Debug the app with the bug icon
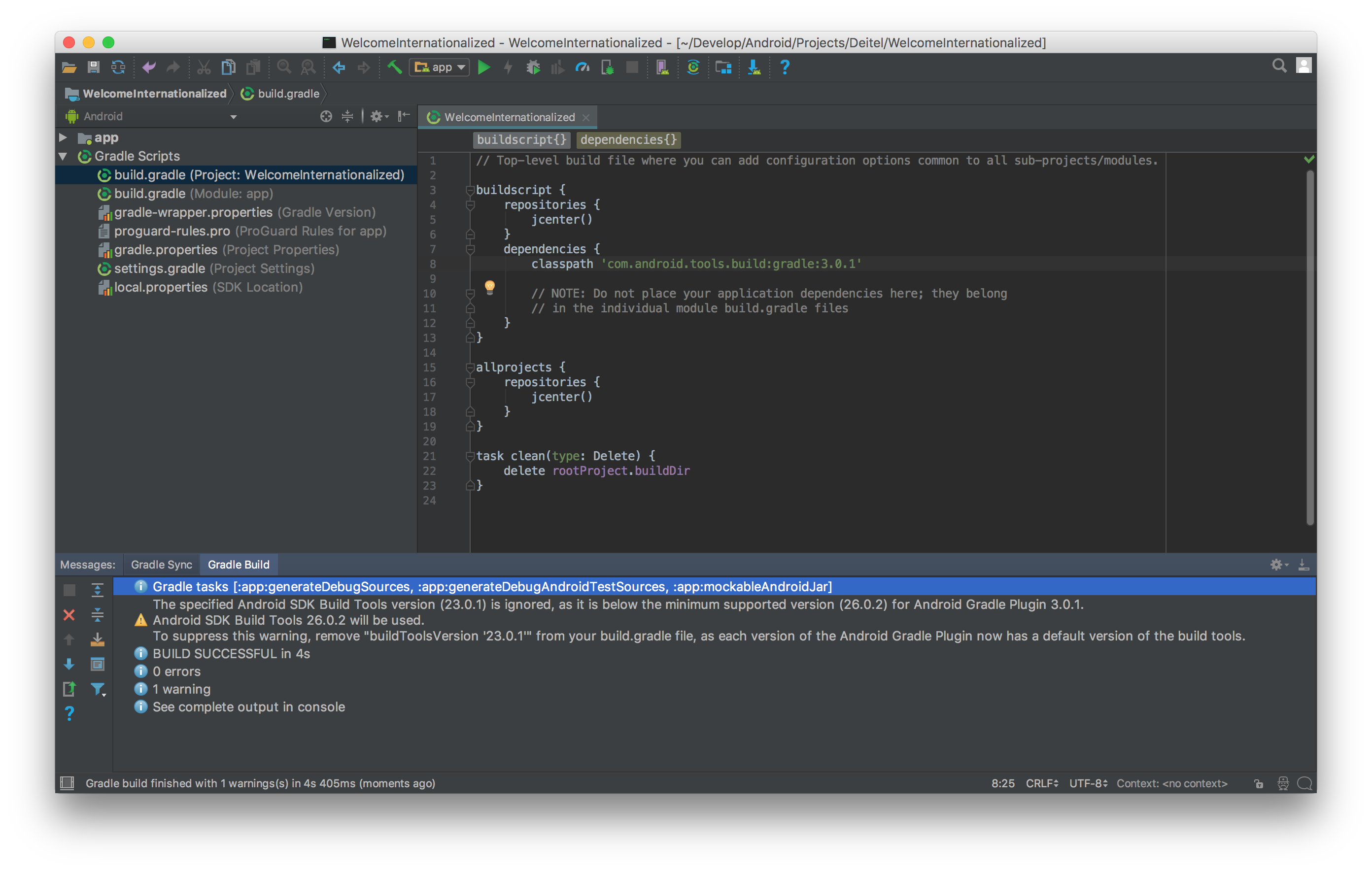Viewport: 1372px width, 872px height. (533, 68)
